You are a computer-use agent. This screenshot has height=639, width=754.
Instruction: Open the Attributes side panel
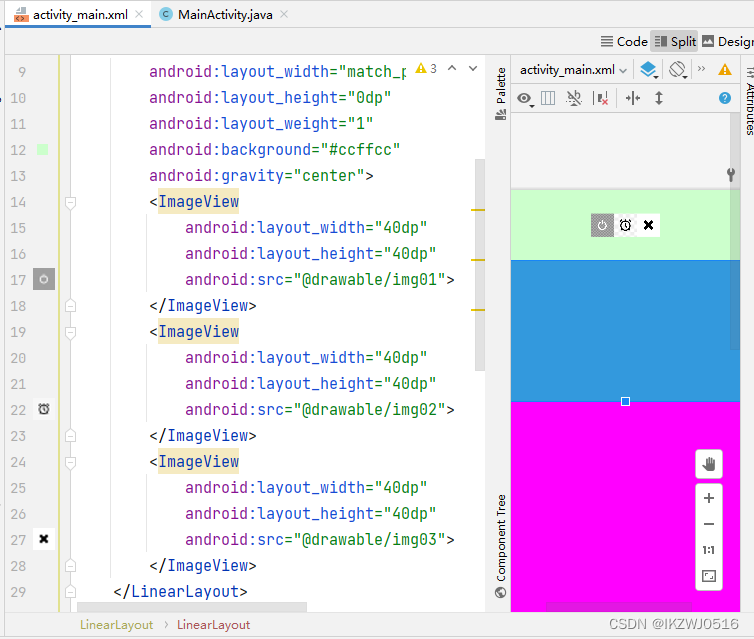[x=749, y=101]
